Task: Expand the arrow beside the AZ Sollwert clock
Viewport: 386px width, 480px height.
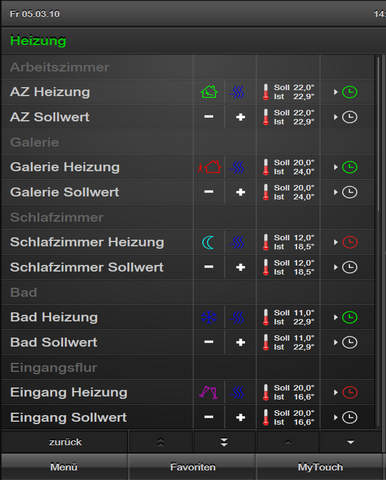Action: 336,117
